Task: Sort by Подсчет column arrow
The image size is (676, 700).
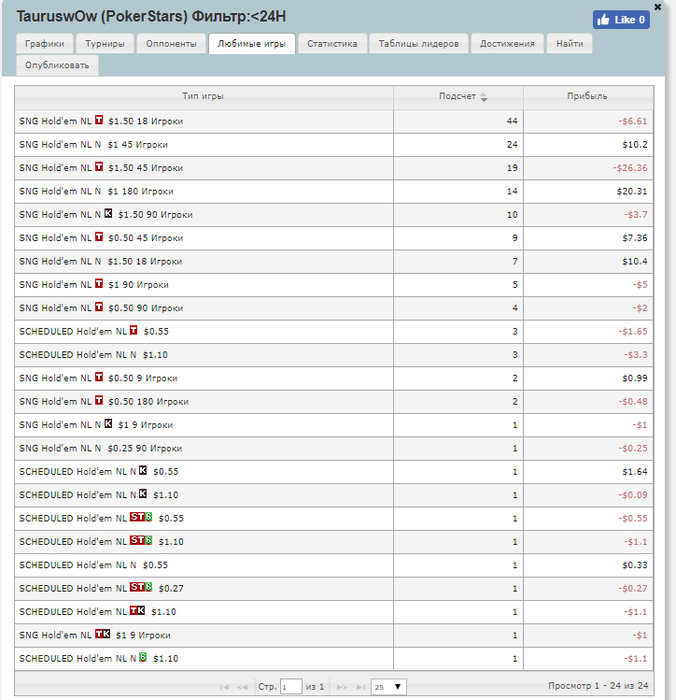Action: [x=484, y=97]
